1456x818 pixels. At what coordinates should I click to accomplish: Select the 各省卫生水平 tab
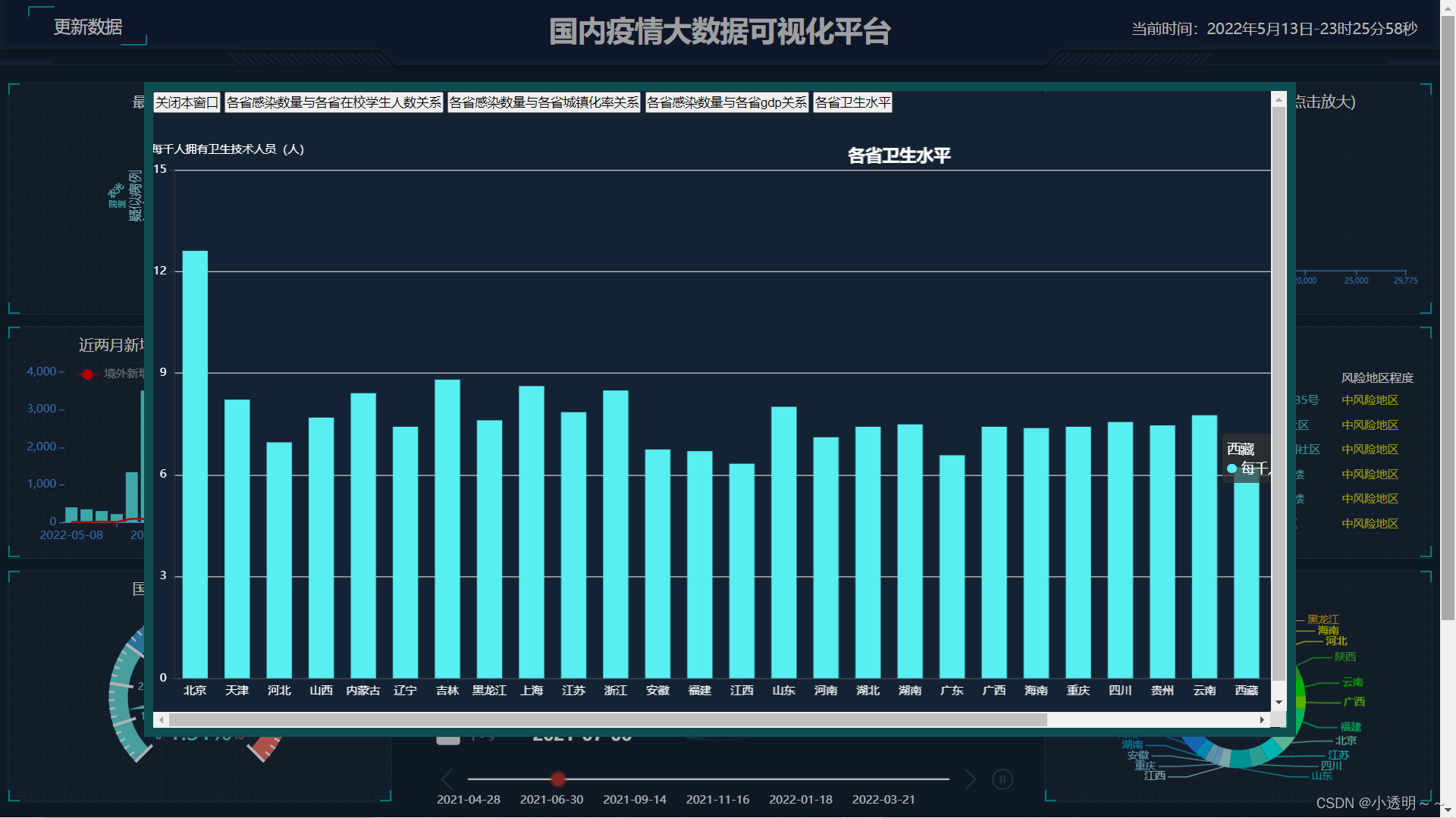click(x=852, y=102)
